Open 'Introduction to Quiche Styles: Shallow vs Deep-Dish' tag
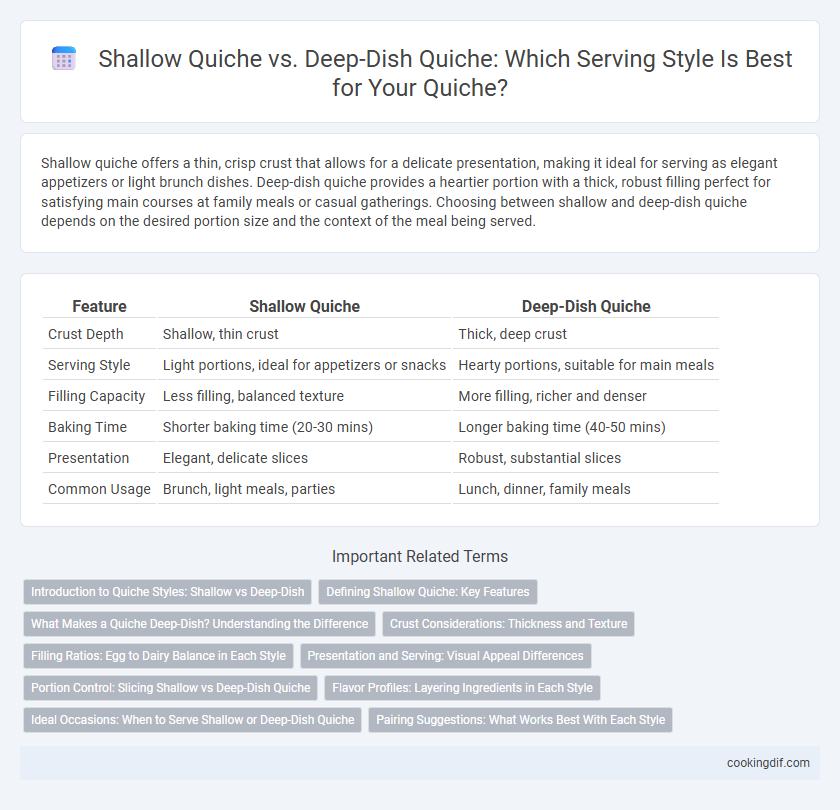Image resolution: width=840 pixels, height=810 pixels. 168,591
